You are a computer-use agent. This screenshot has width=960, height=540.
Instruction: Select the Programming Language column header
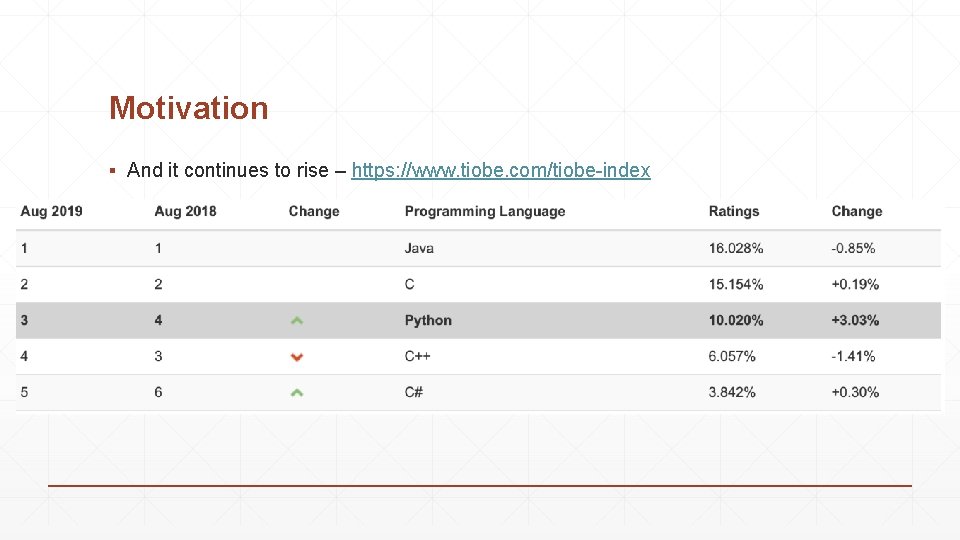click(485, 212)
